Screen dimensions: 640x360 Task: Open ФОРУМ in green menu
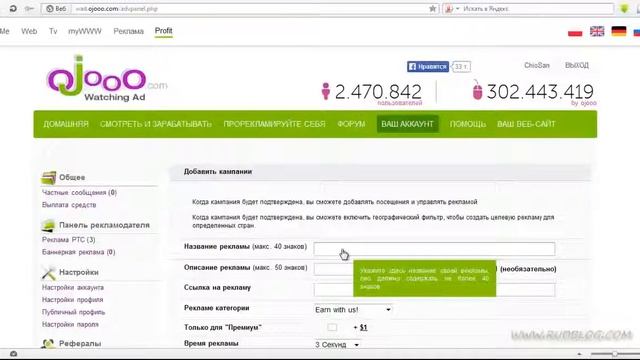point(351,124)
